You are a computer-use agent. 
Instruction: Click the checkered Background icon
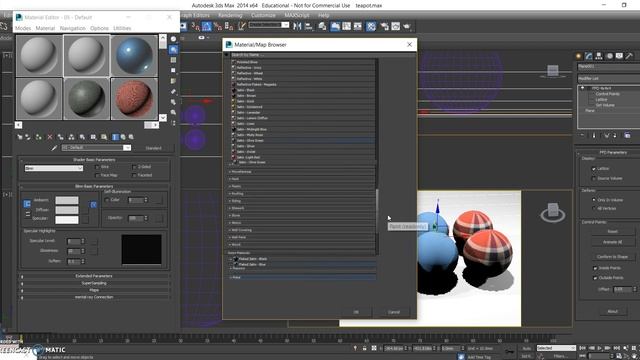173,60
